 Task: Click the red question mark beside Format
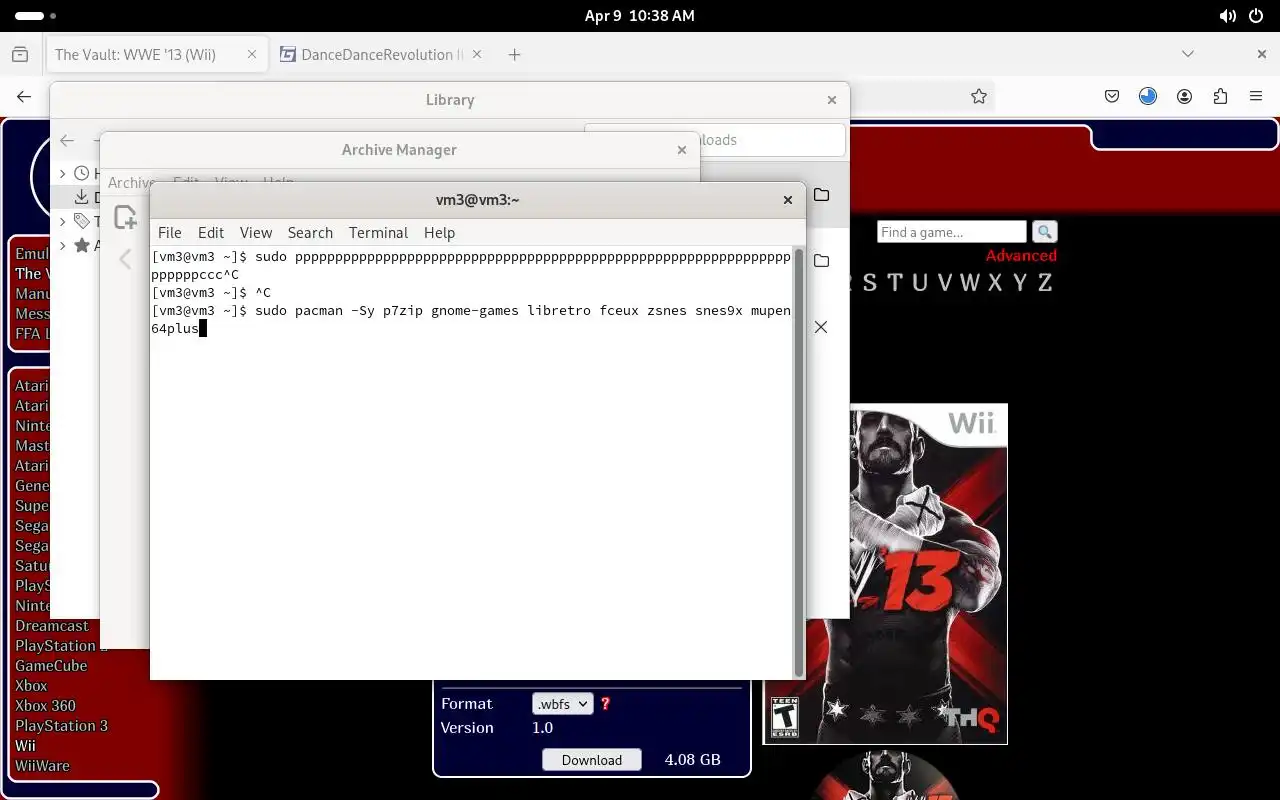coord(605,704)
